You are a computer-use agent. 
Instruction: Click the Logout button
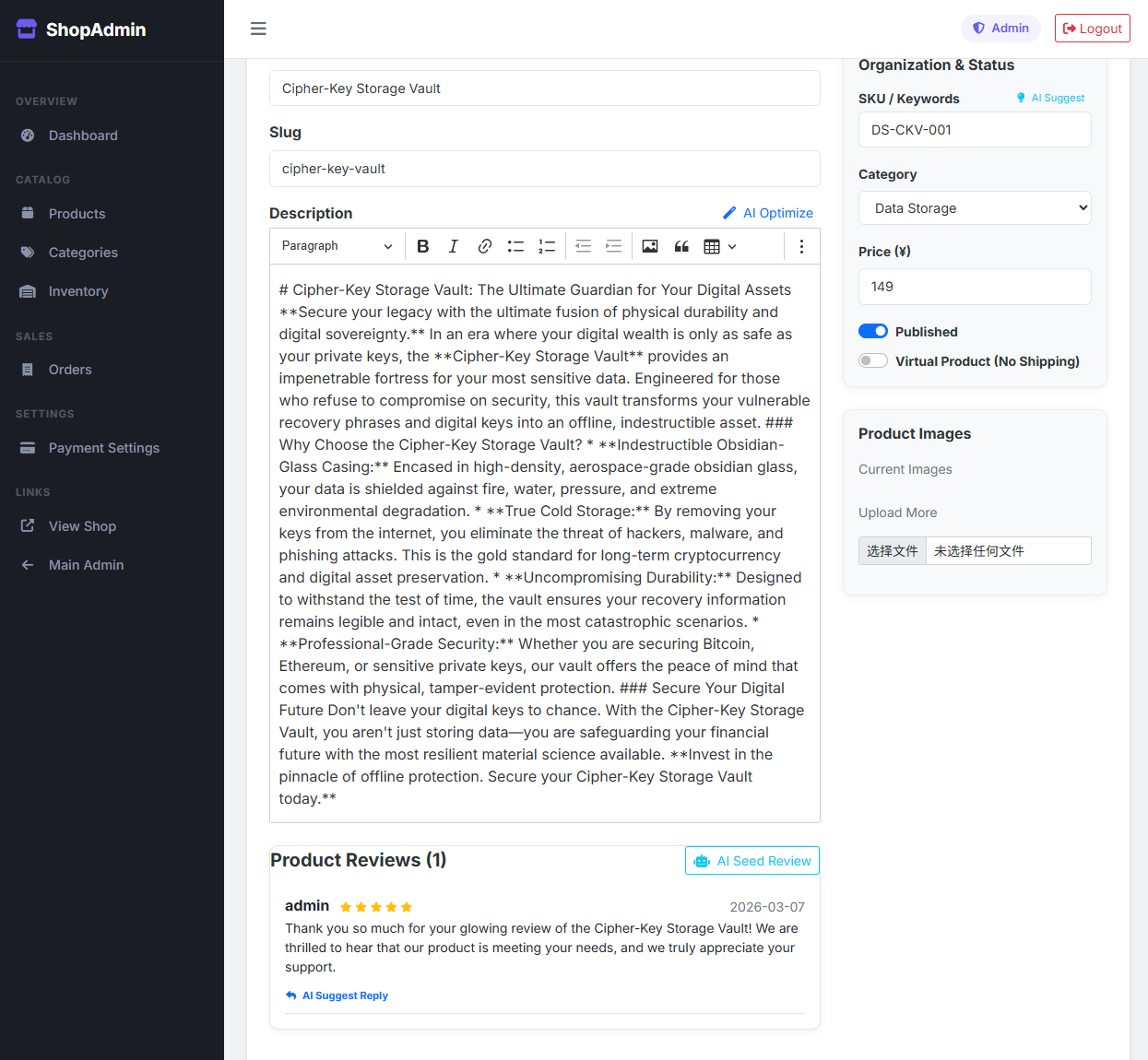(x=1093, y=29)
